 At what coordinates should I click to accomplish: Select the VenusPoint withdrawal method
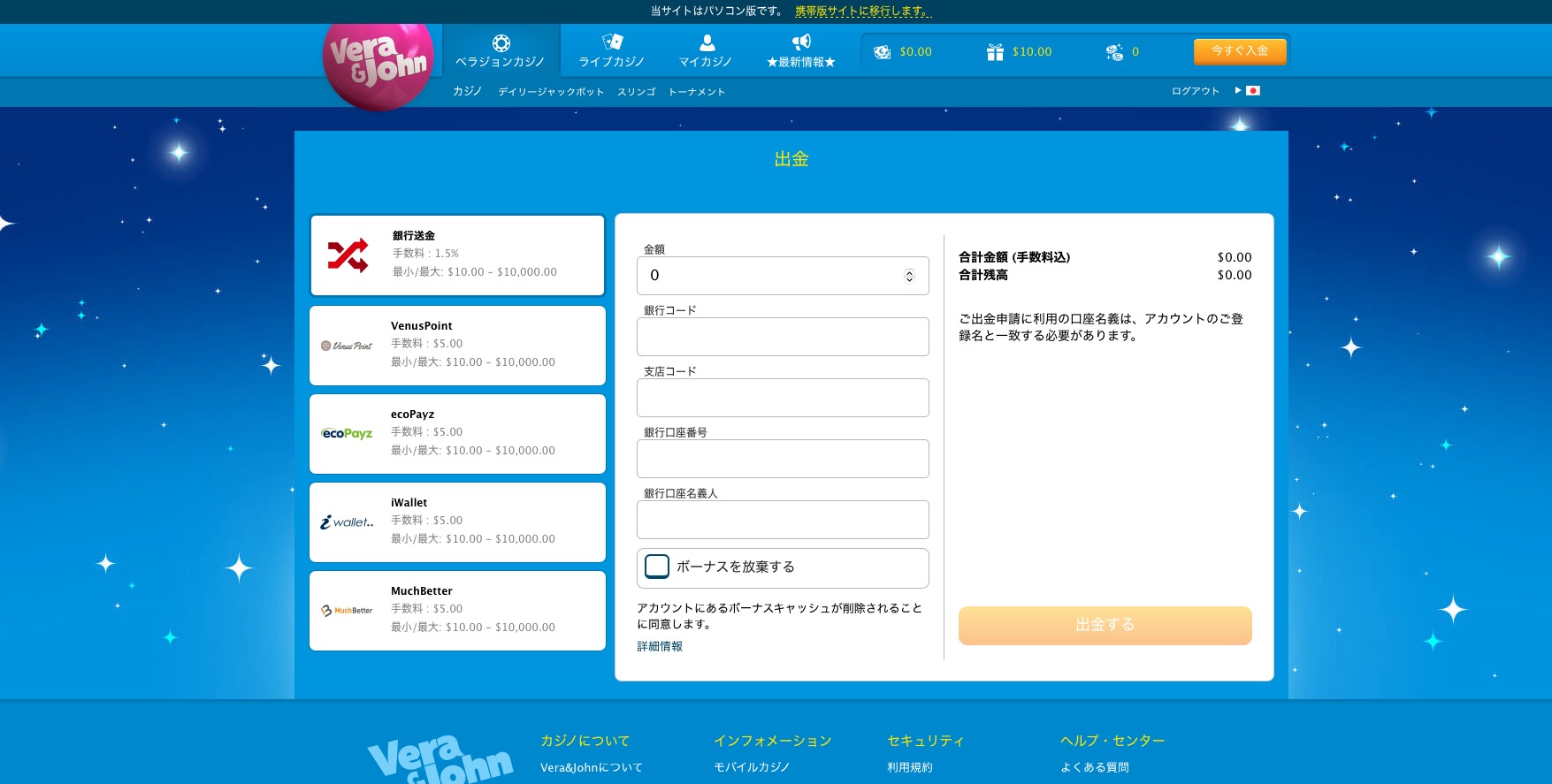(457, 346)
